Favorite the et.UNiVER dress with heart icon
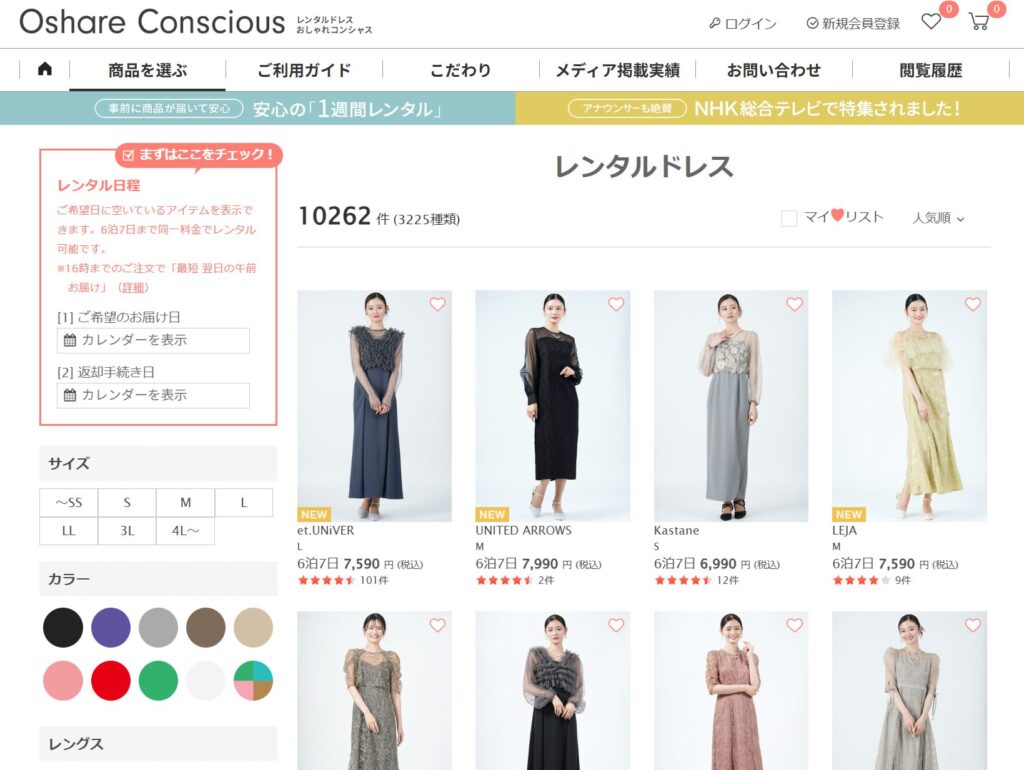 (438, 304)
